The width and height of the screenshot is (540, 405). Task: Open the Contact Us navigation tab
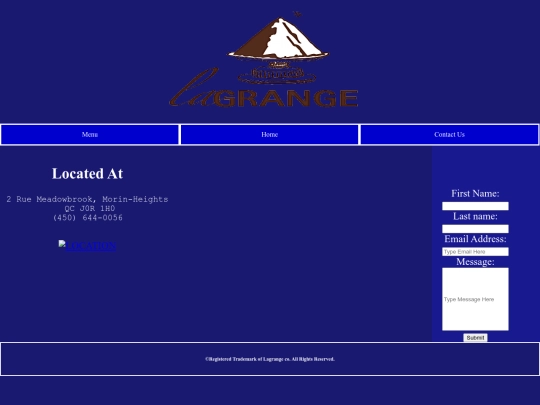449,134
